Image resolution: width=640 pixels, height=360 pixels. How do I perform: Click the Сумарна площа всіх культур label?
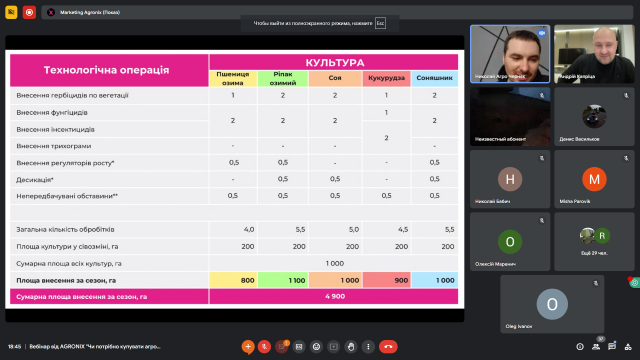(x=69, y=264)
